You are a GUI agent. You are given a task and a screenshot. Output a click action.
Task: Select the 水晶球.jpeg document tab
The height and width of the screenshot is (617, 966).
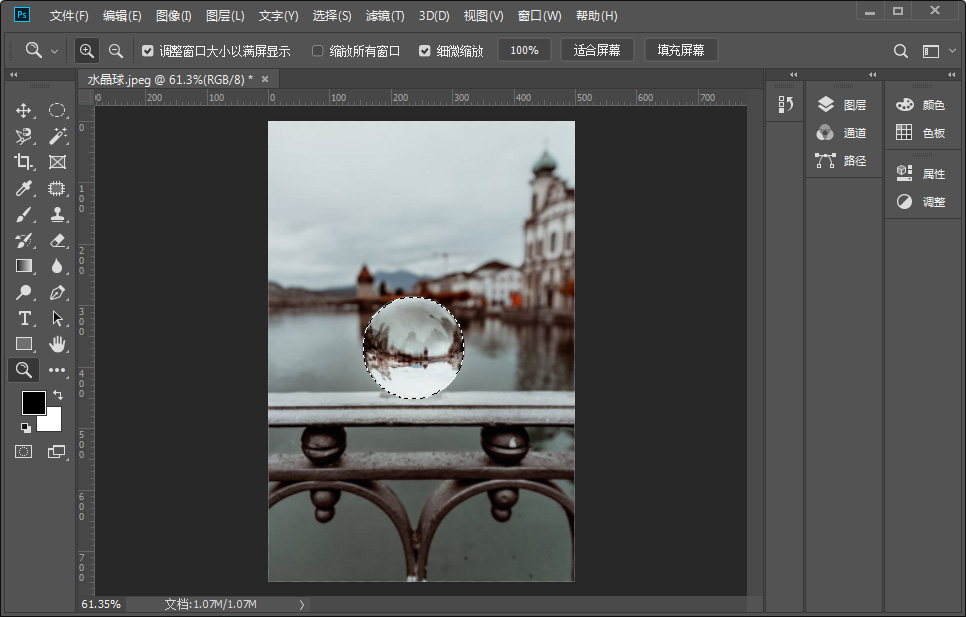coord(170,79)
